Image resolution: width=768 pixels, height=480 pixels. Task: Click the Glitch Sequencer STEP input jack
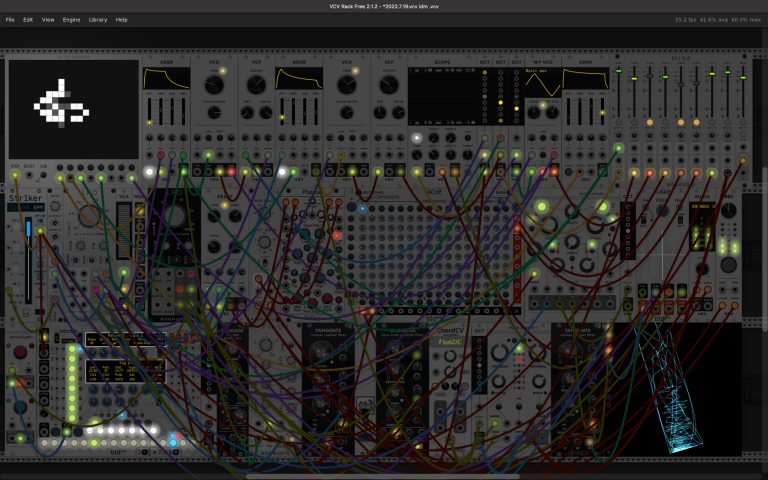(x=15, y=175)
